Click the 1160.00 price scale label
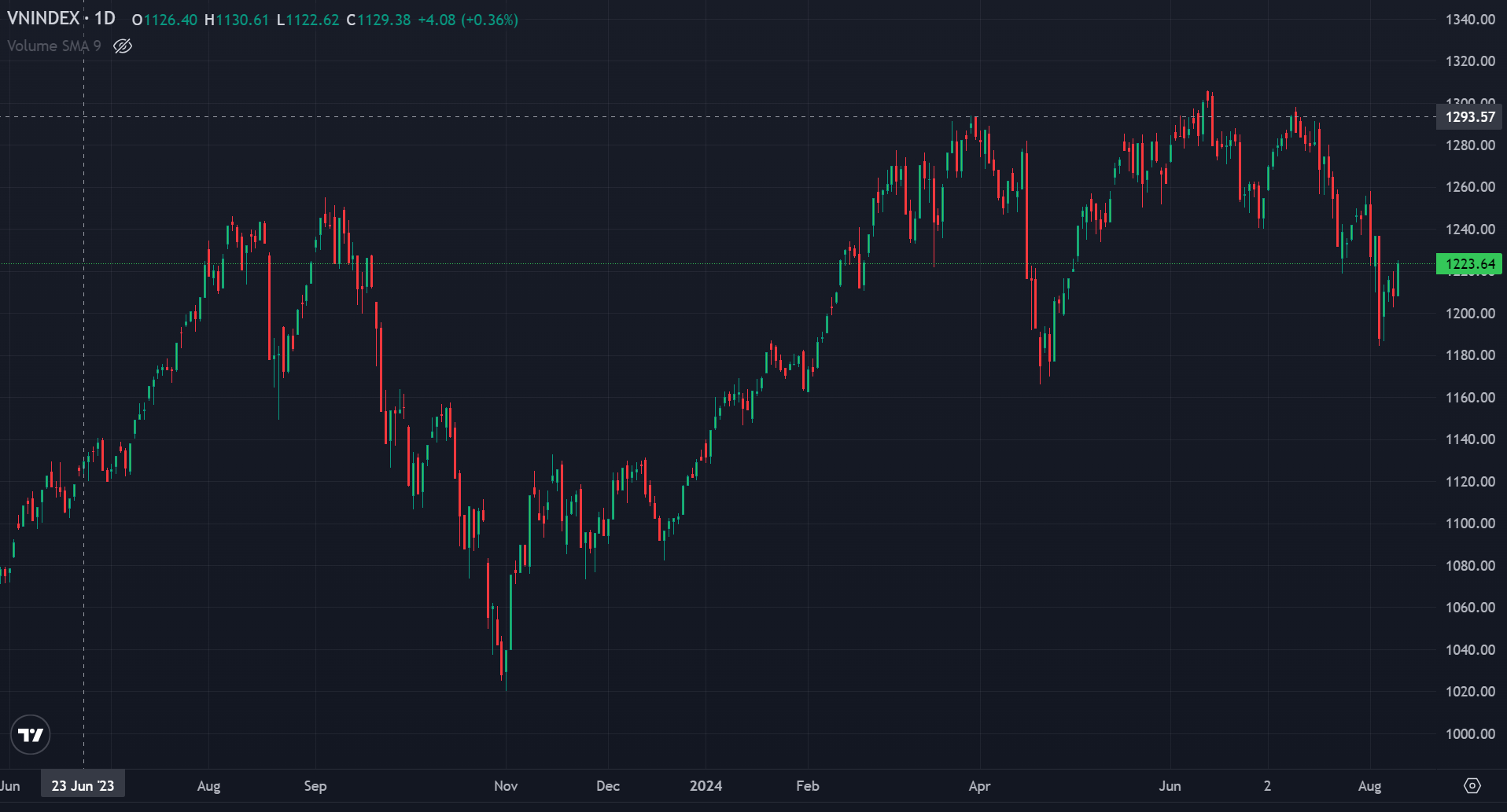This screenshot has height=812, width=1507. coord(1470,398)
